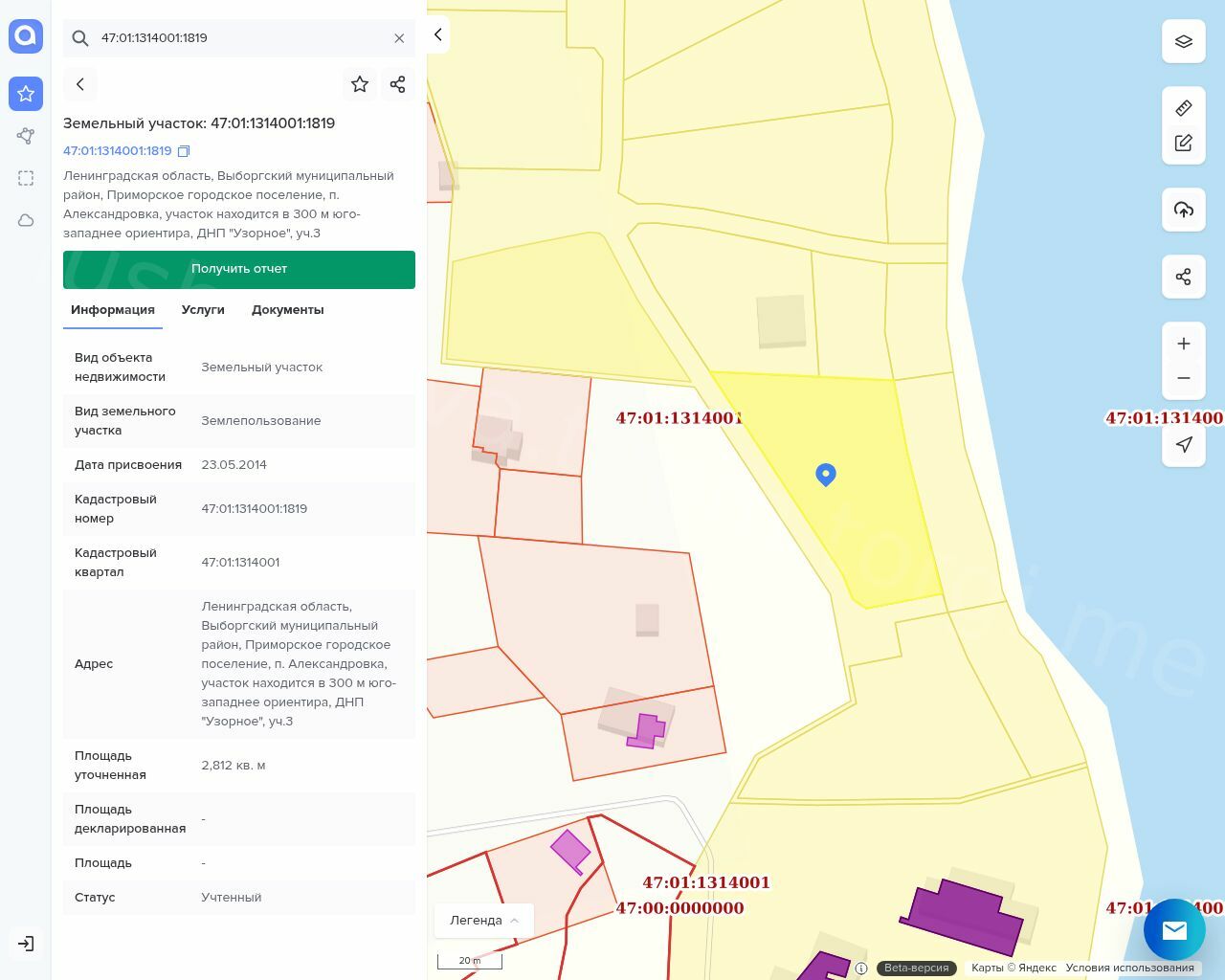Viewport: 1225px width, 980px height.
Task: Activate the draw/edit tool on map
Action: 1184,143
